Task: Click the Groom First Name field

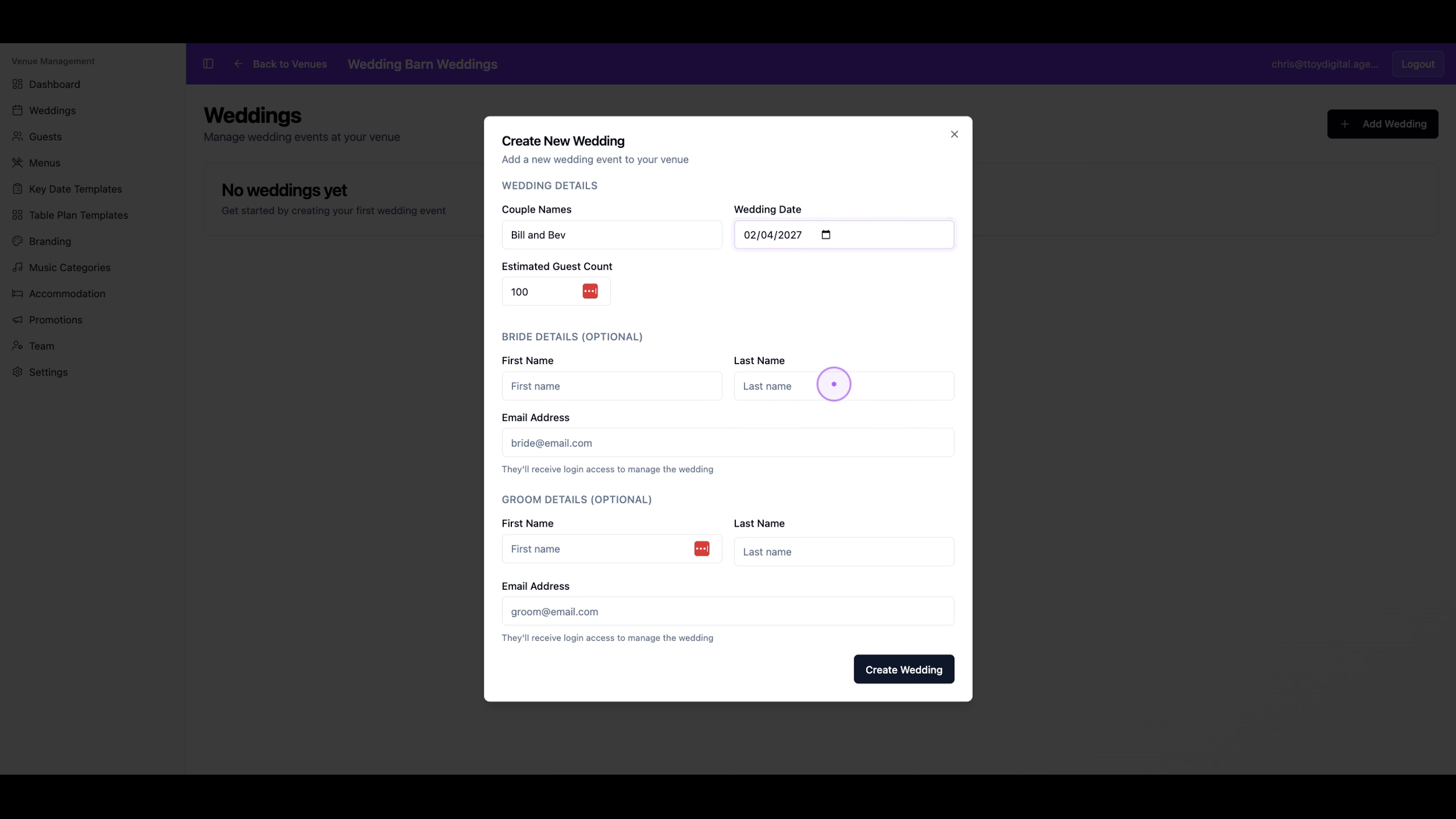Action: (612, 549)
